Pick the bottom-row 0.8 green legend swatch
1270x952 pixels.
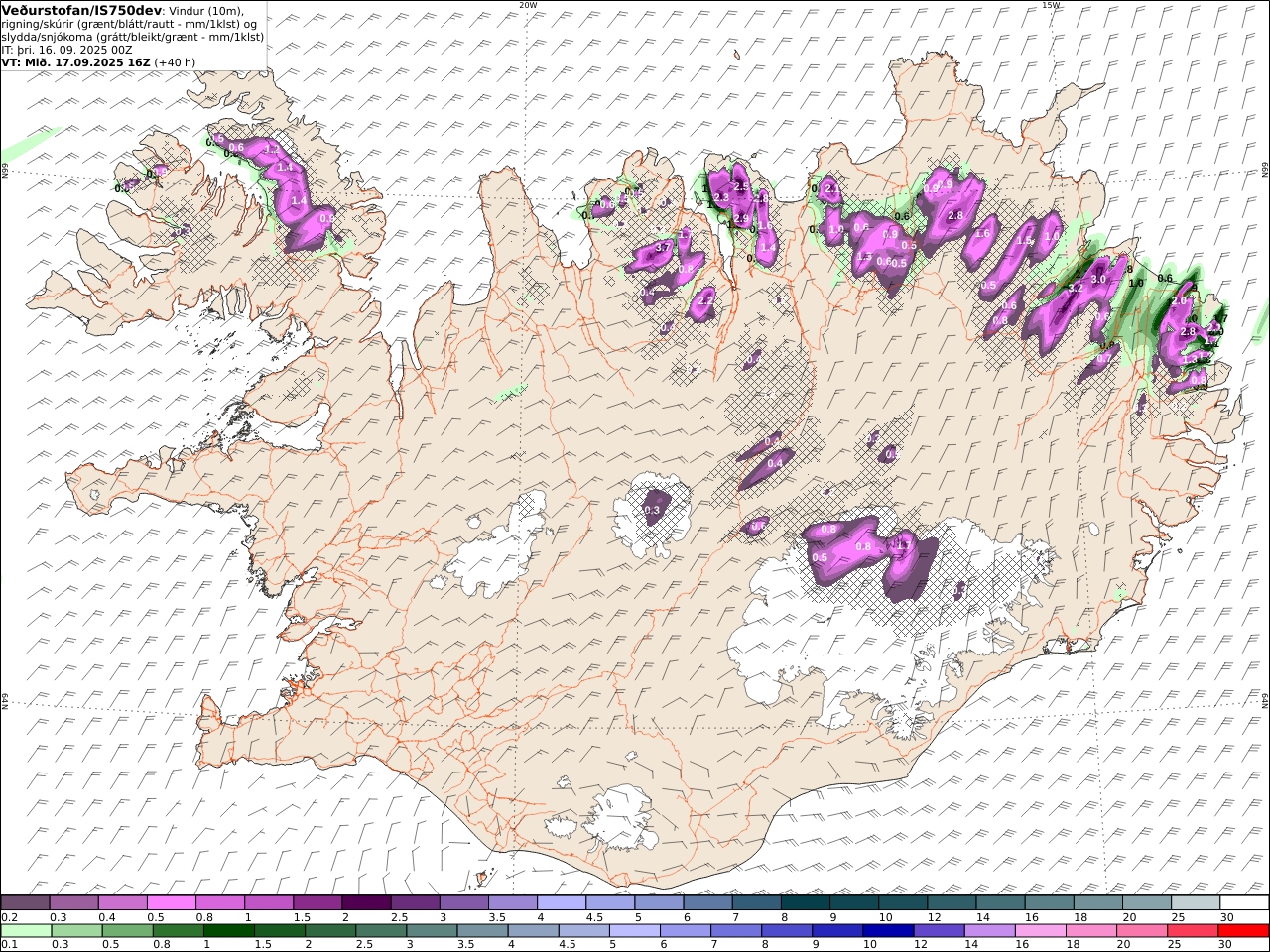pos(178,930)
